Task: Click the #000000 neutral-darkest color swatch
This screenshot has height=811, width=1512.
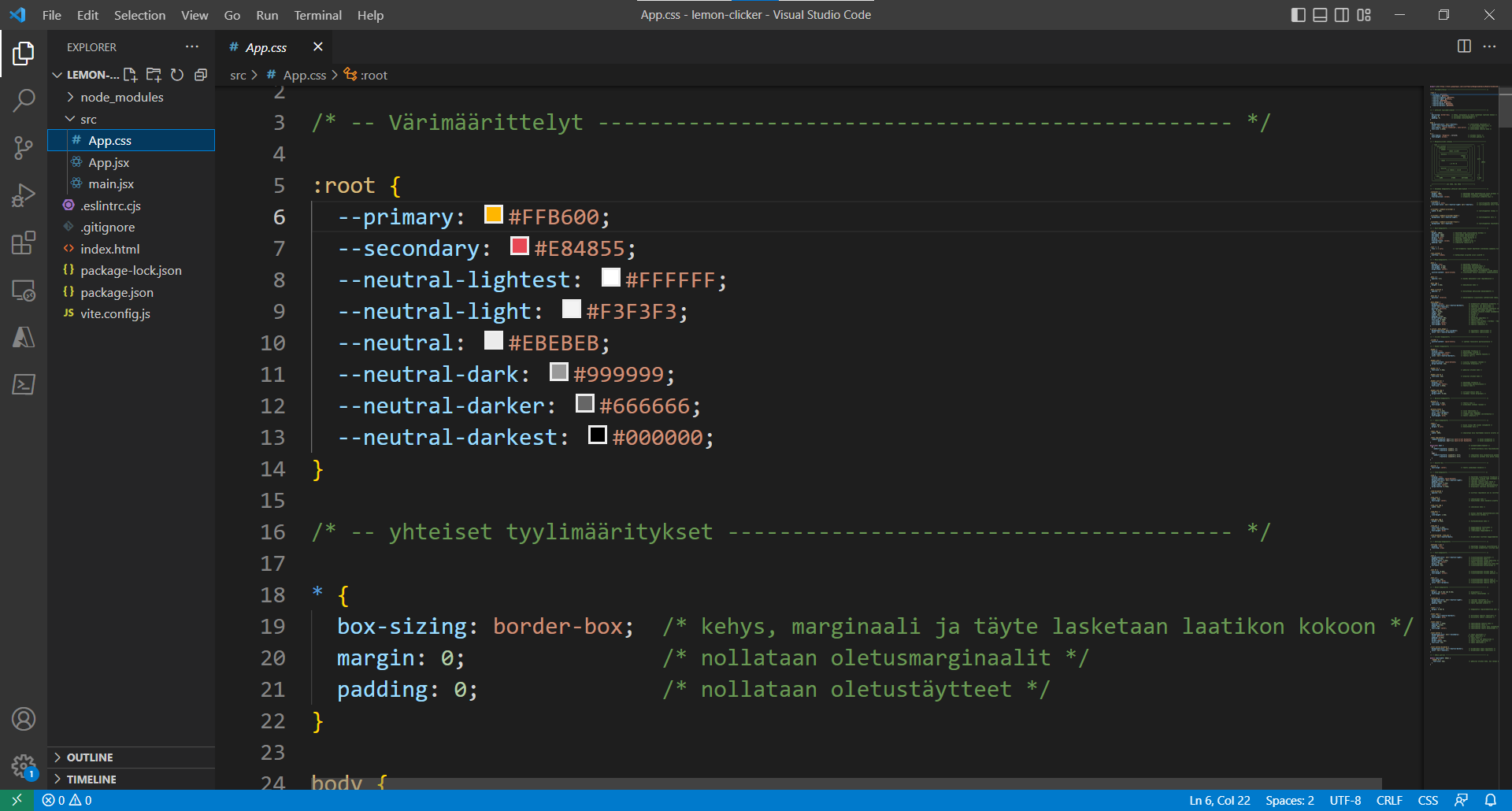Action: click(598, 435)
